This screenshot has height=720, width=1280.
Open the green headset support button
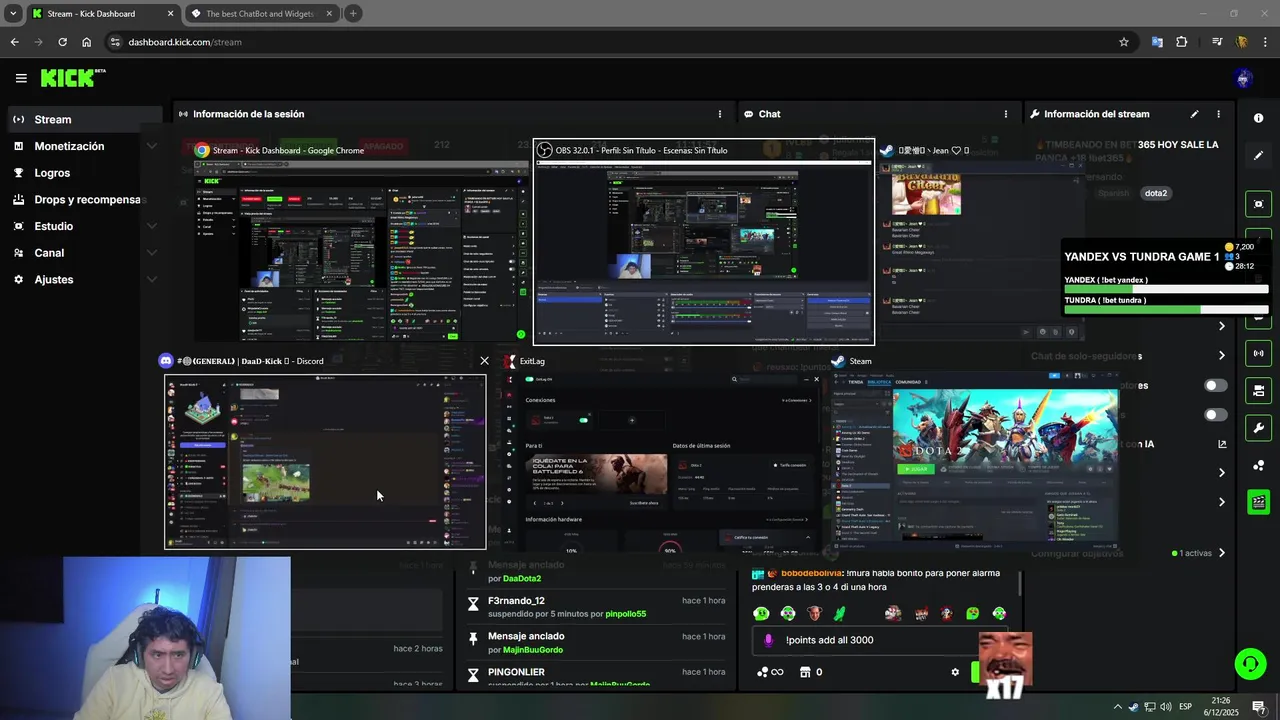click(x=1249, y=663)
